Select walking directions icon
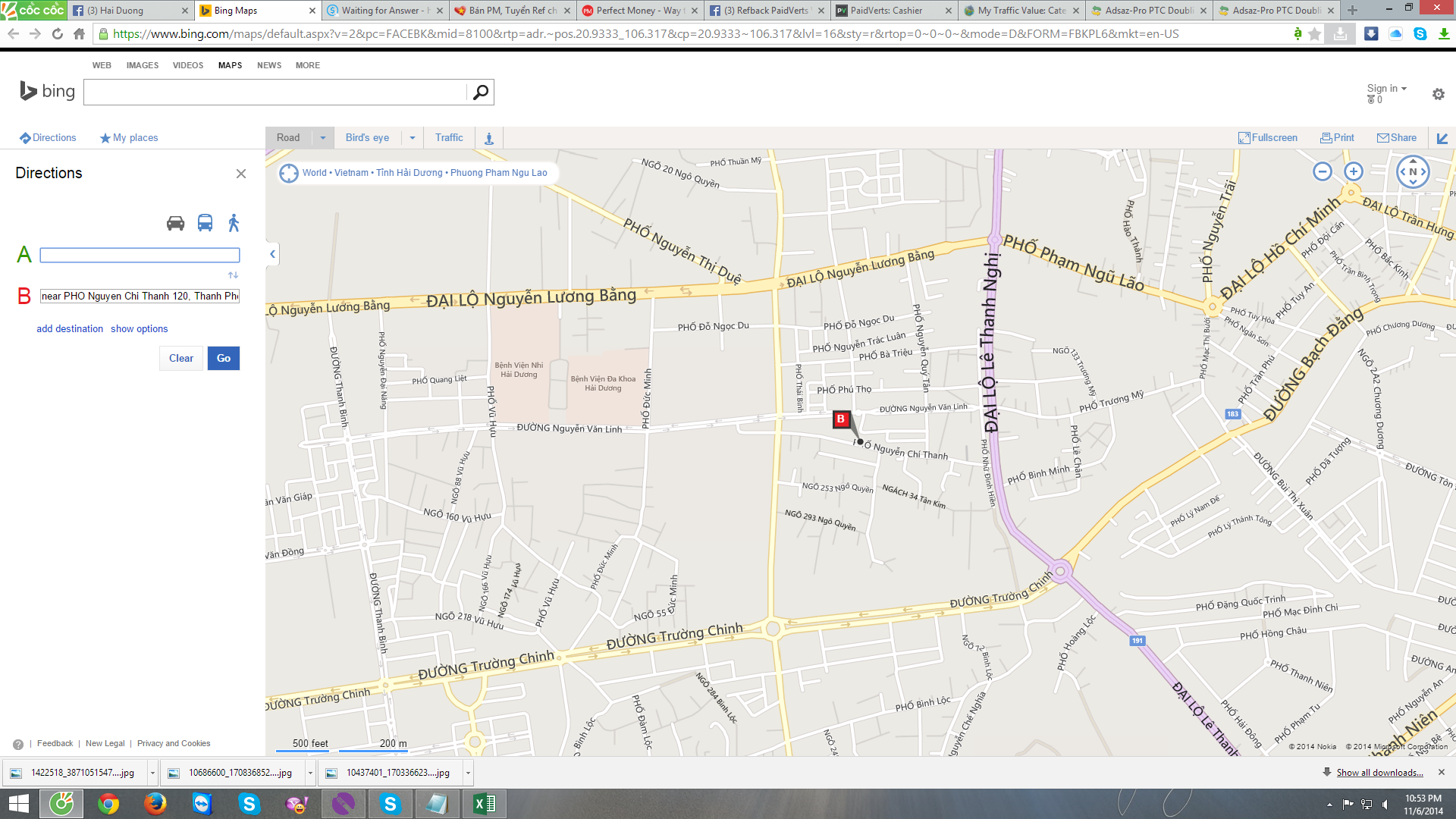The width and height of the screenshot is (1456, 819). tap(234, 223)
